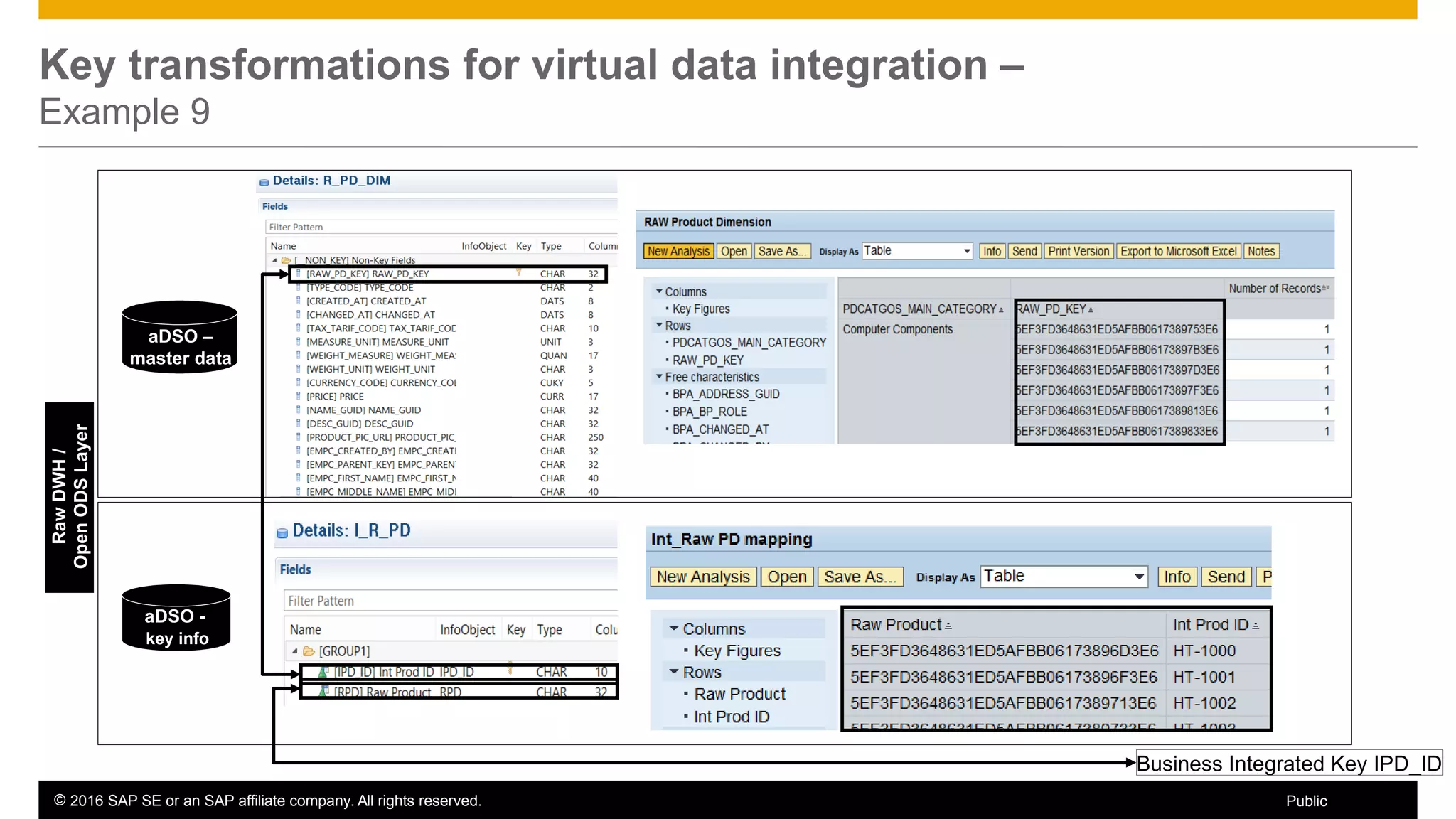Click the Details: R_PD_DIM header icon
Viewport: 1456px width, 819px height.
coord(264,182)
